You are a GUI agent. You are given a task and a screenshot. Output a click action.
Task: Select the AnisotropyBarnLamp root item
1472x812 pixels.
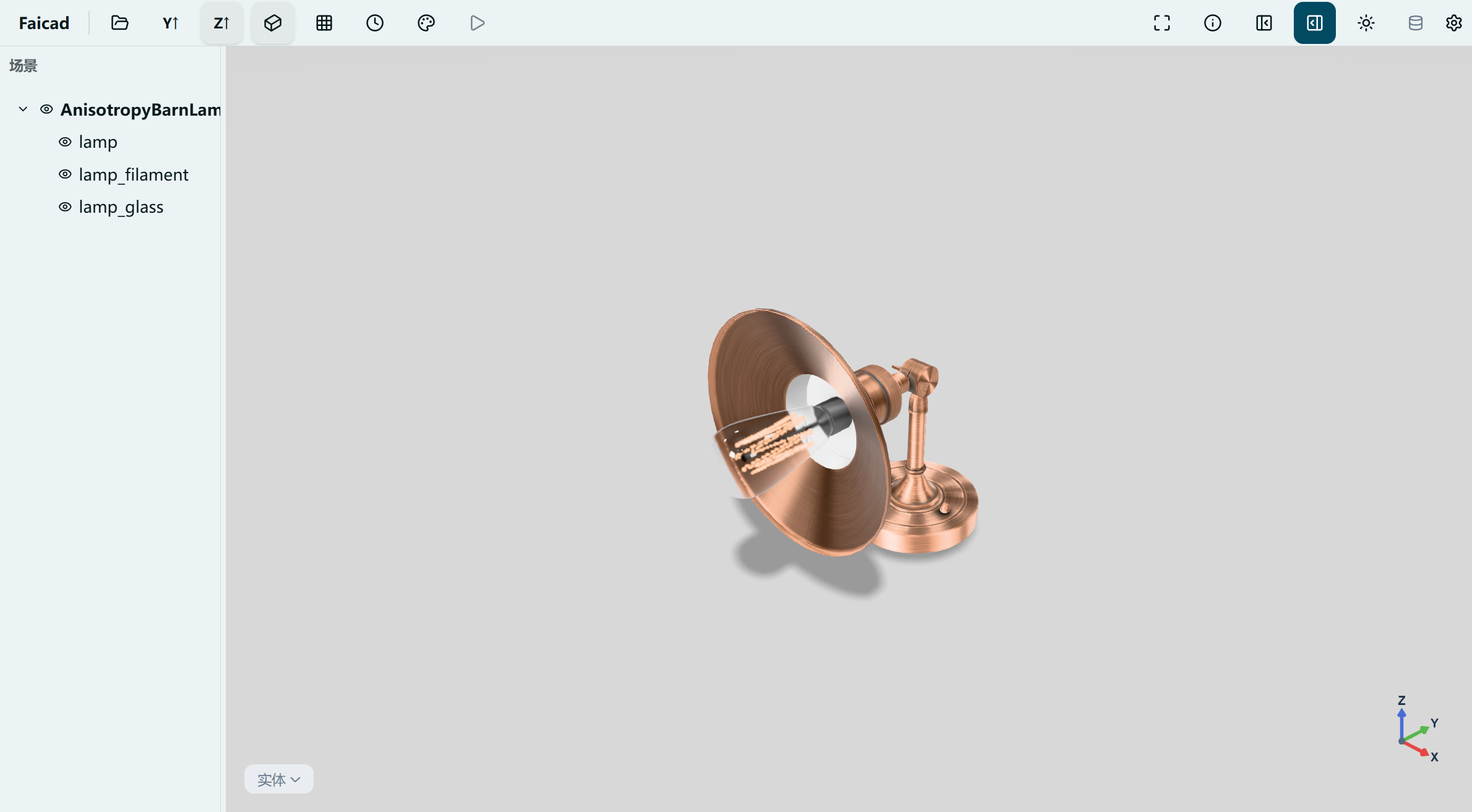coord(140,109)
